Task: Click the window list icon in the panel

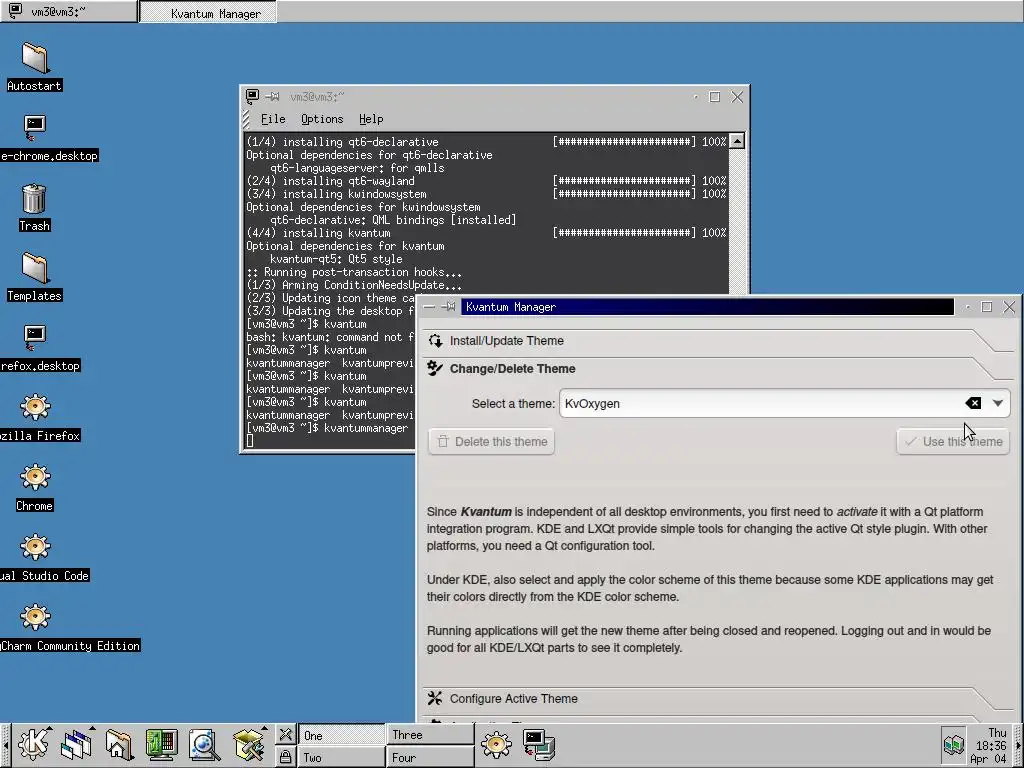Action: [76, 744]
